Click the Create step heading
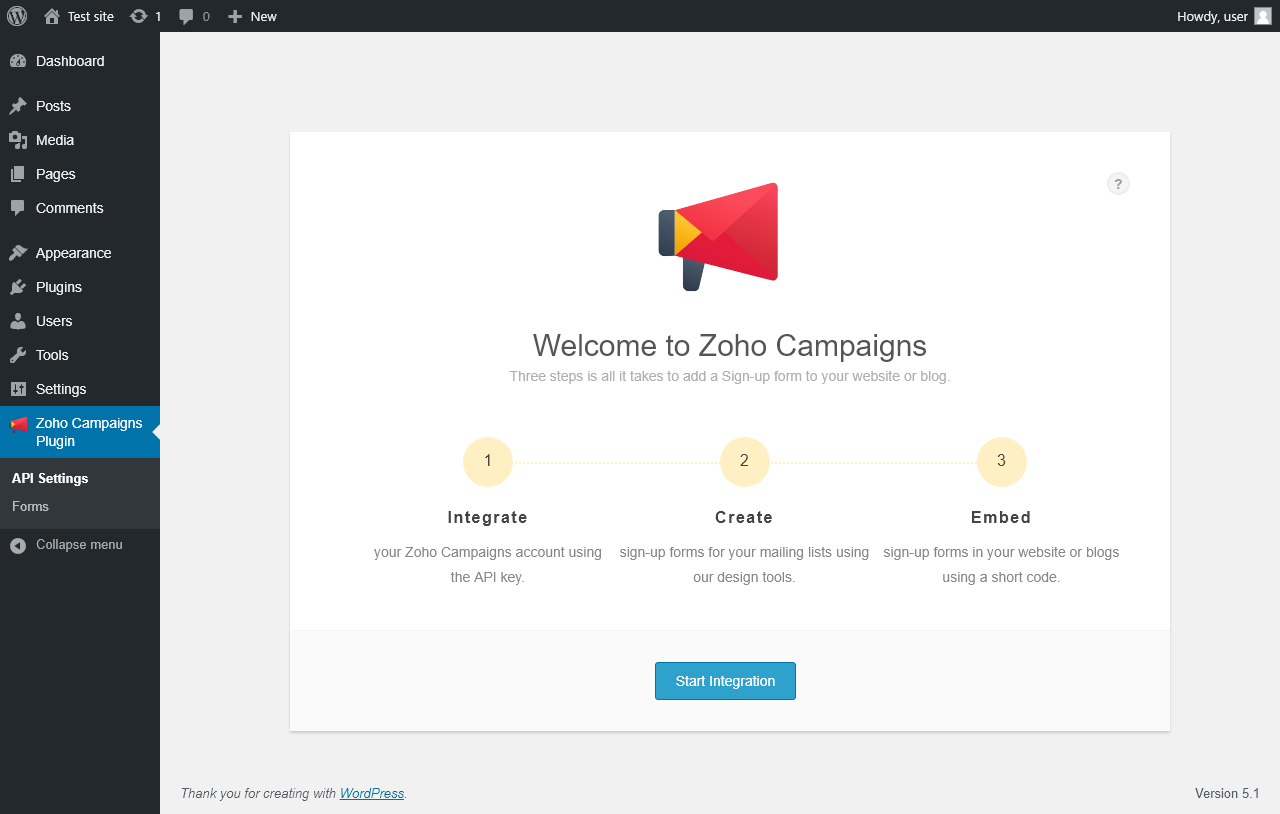The width and height of the screenshot is (1280, 814). coord(744,518)
